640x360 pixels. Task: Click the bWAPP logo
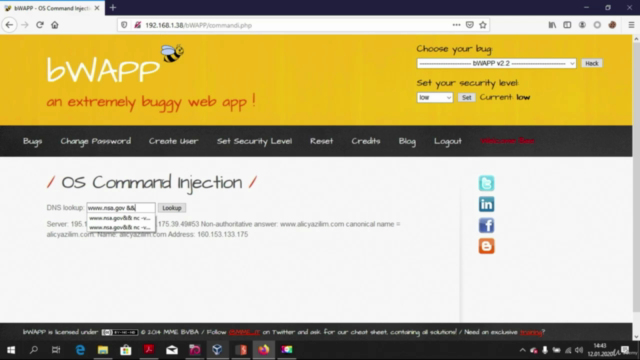click(x=116, y=65)
